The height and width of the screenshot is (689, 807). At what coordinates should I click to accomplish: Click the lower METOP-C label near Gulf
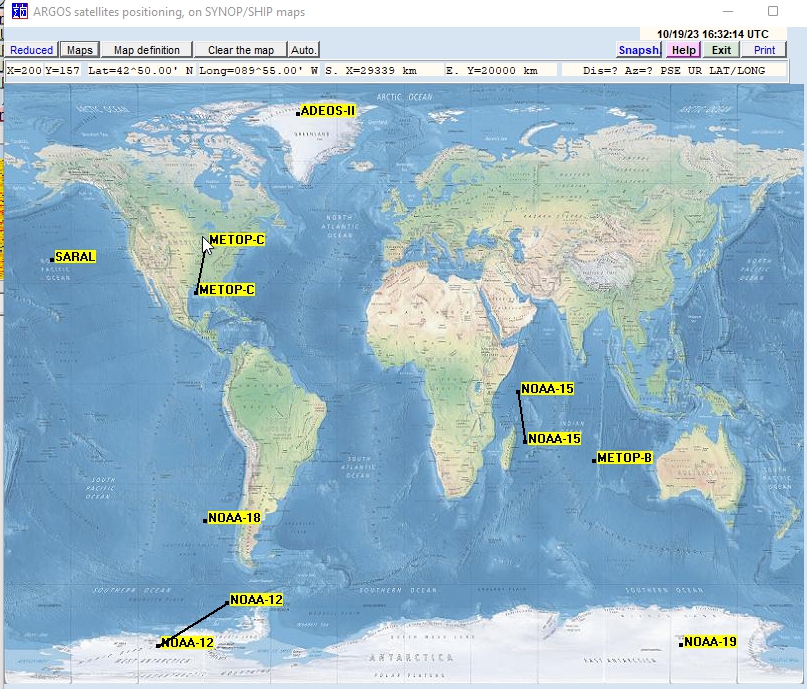pos(227,290)
